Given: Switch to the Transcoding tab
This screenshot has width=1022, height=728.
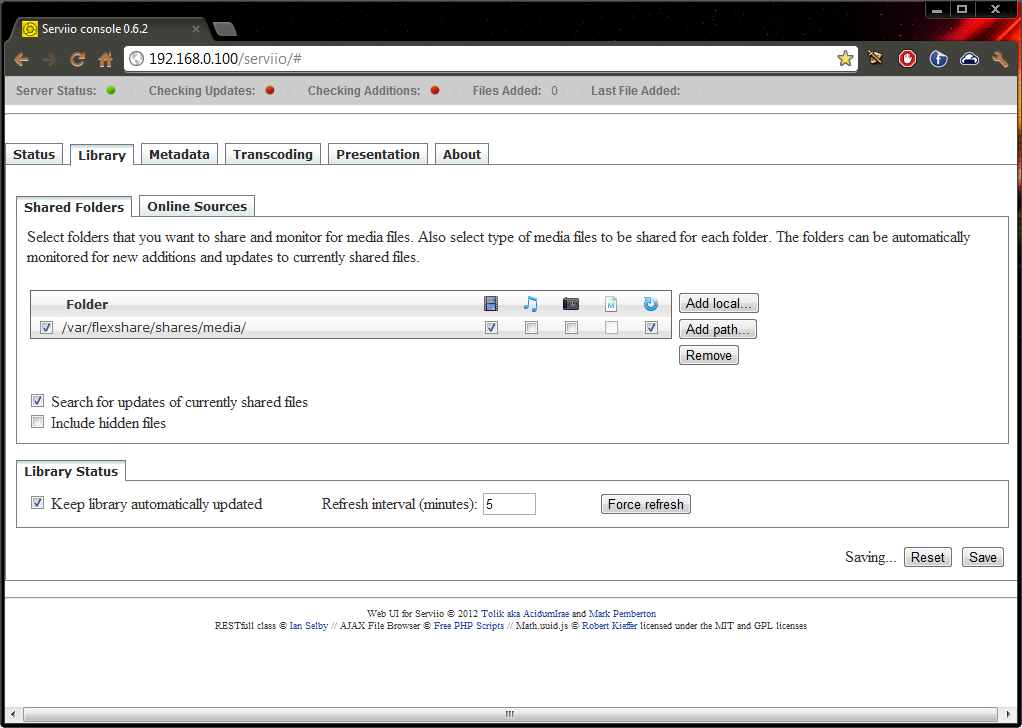Looking at the screenshot, I should coord(273,154).
